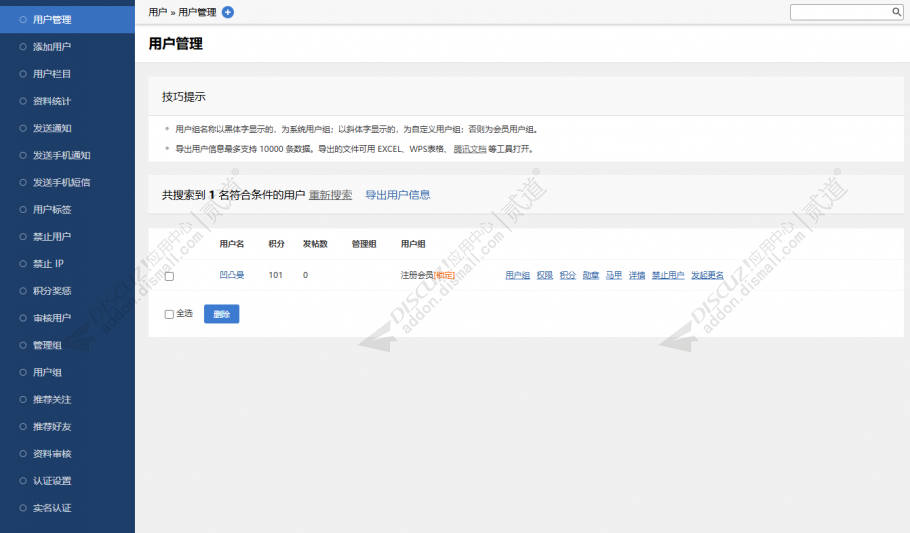Open sidebar item 实名认证
Viewport: 910px width, 533px height.
tap(67, 508)
